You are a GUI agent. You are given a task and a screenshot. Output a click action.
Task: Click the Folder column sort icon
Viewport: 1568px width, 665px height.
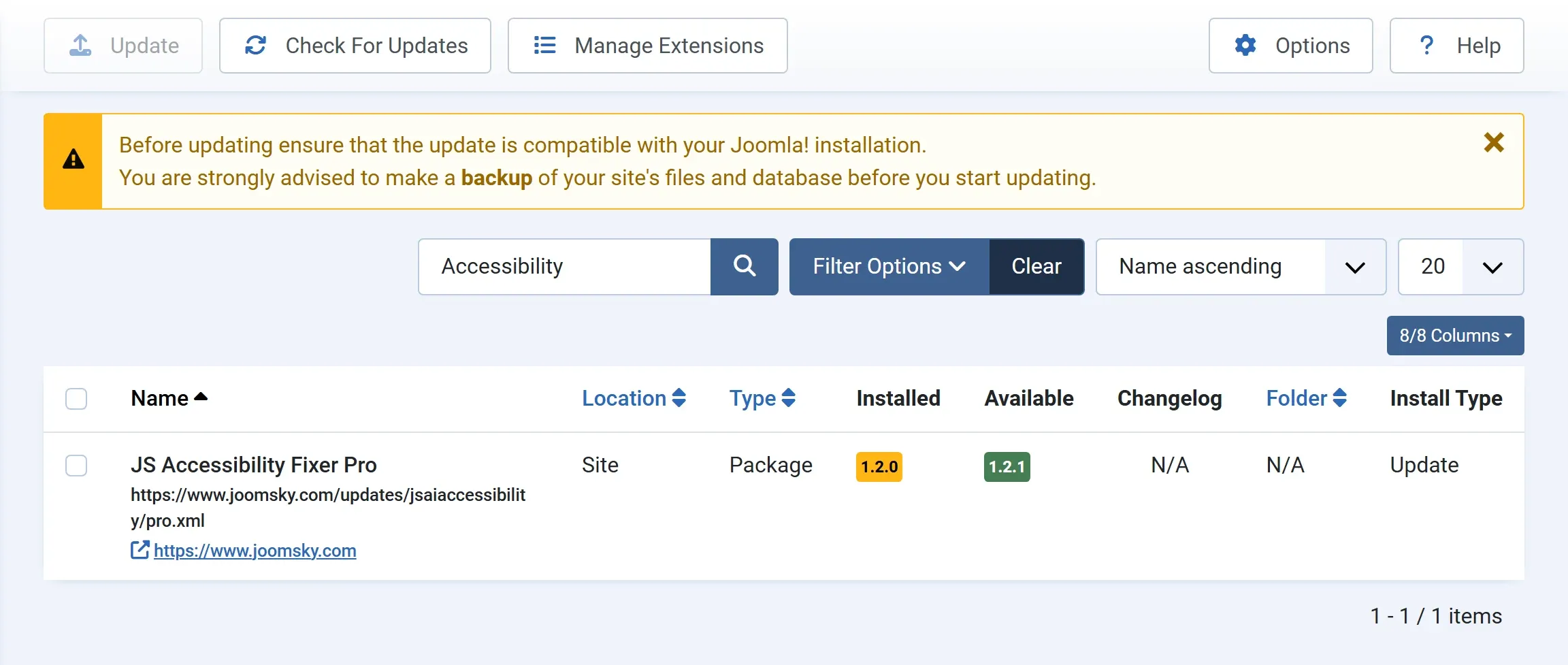[x=1340, y=398]
